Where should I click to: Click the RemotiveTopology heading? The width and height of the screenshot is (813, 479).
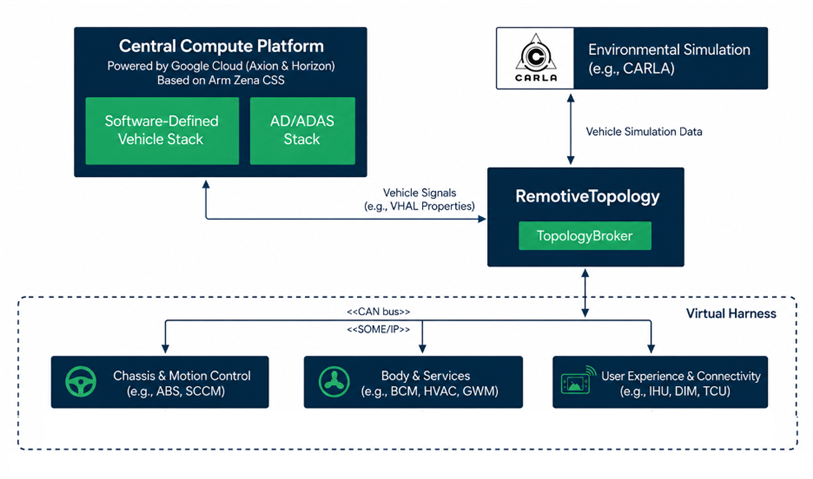[587, 196]
